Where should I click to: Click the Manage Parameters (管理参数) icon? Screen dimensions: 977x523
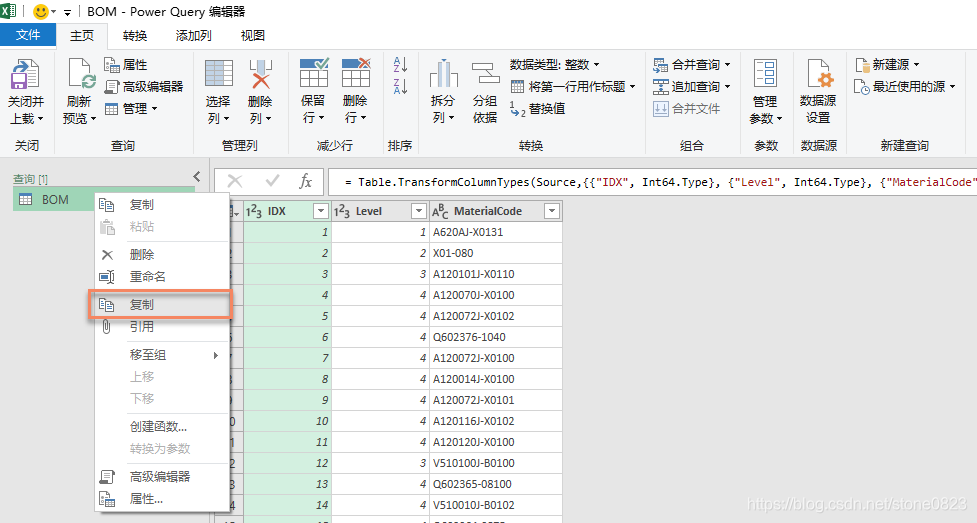tap(765, 74)
